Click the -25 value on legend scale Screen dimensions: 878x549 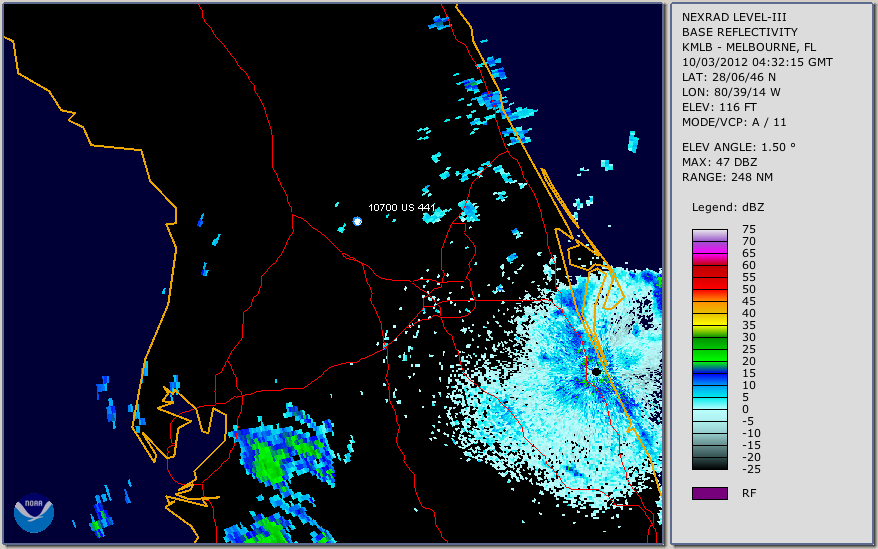click(751, 469)
